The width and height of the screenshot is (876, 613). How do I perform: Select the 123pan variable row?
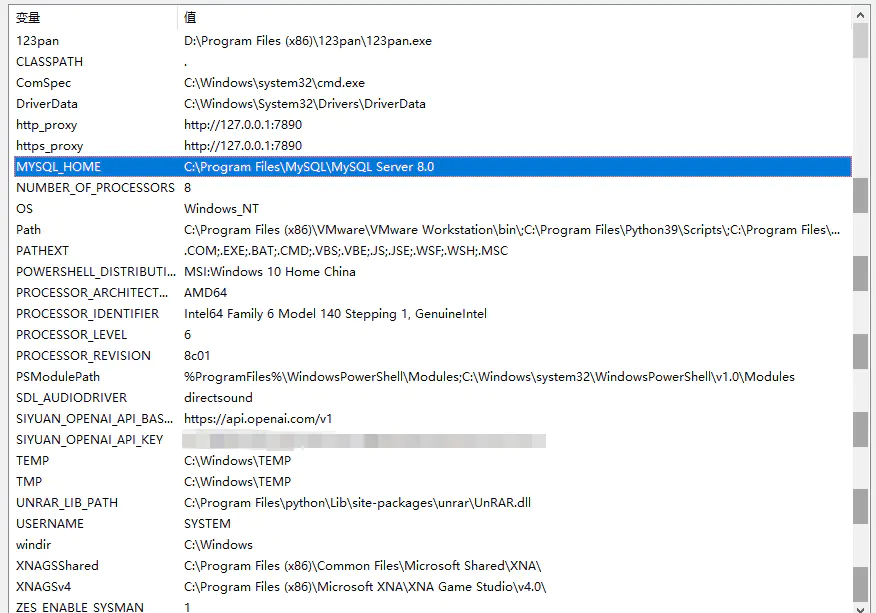(432, 41)
